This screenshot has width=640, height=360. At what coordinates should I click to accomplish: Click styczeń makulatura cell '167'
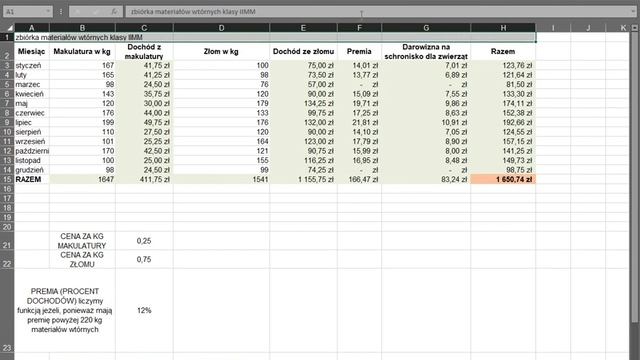click(82, 65)
